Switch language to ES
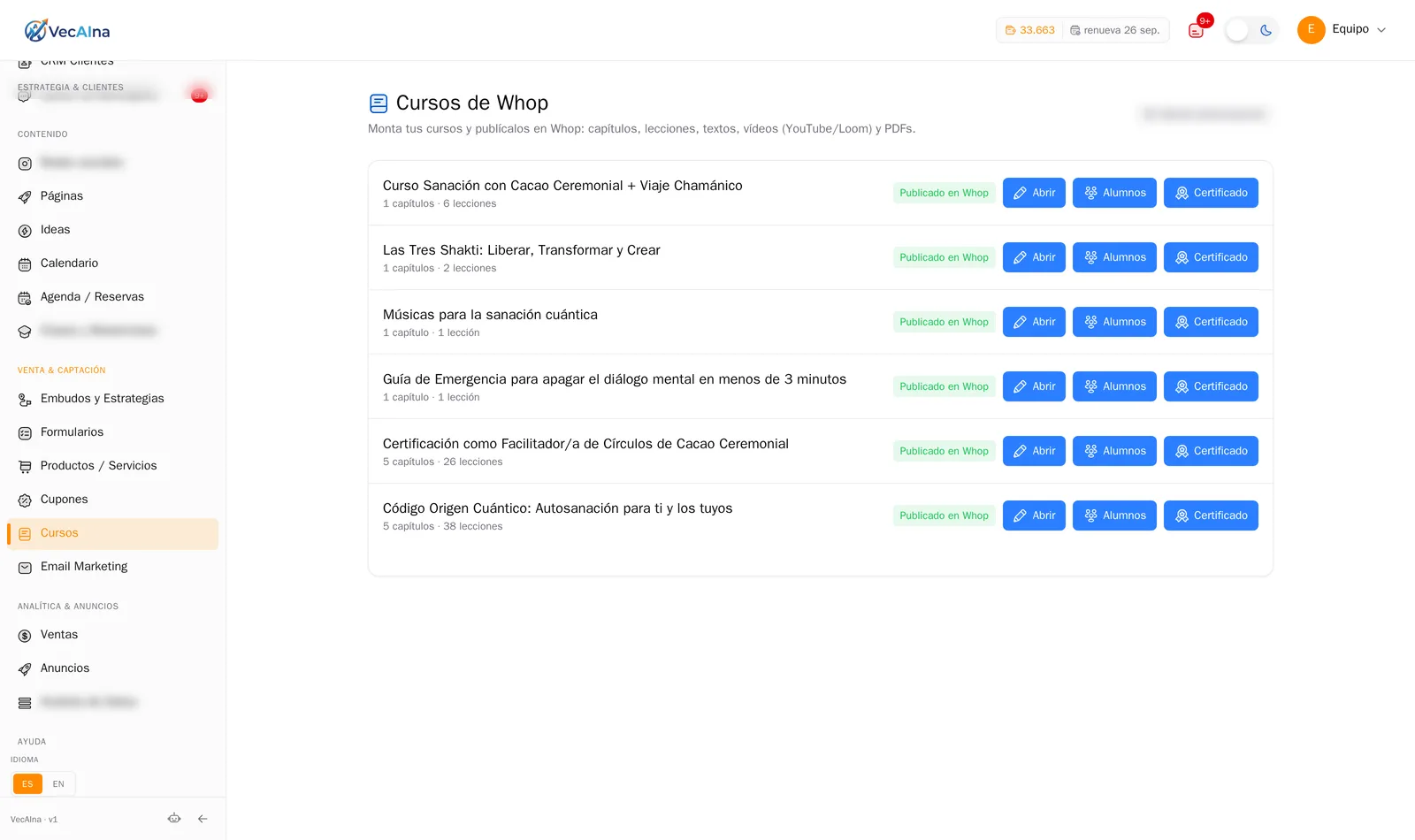 pyautogui.click(x=27, y=784)
